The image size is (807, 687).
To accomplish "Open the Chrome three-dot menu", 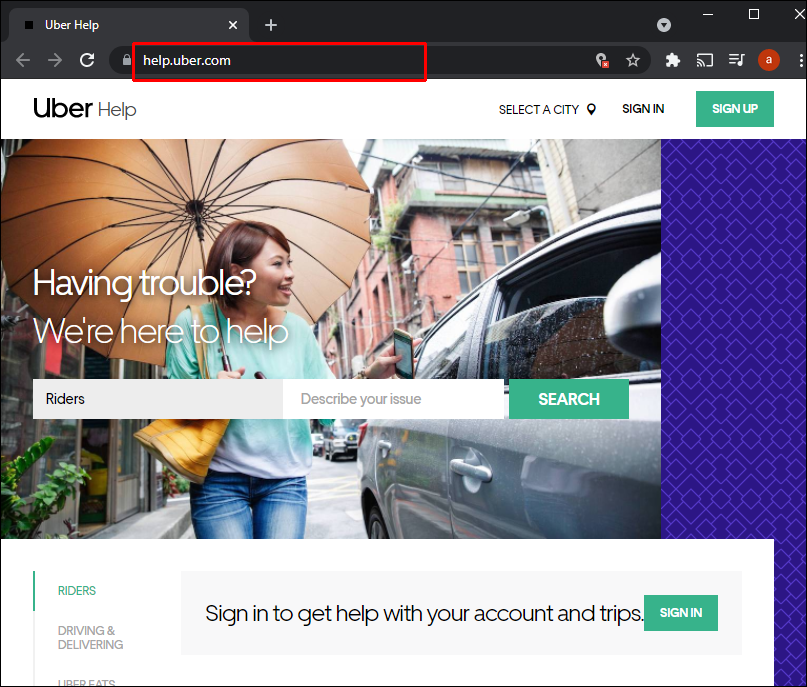I will (801, 60).
